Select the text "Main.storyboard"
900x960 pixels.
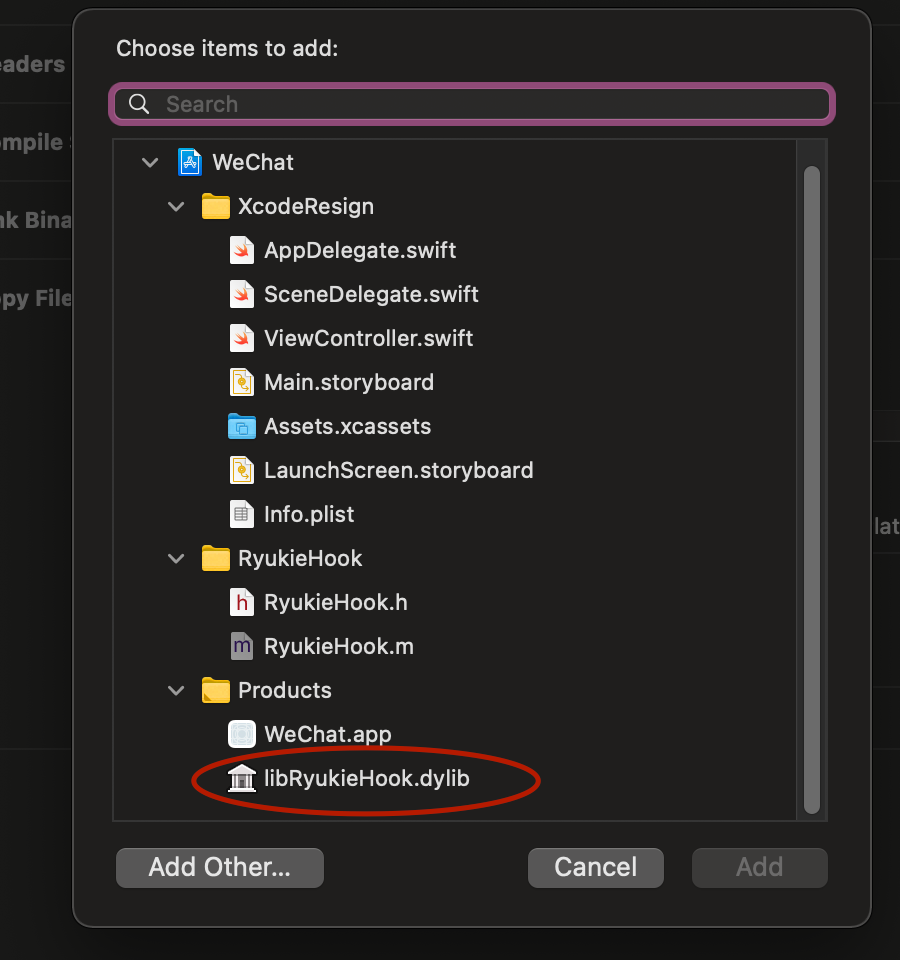click(x=349, y=383)
